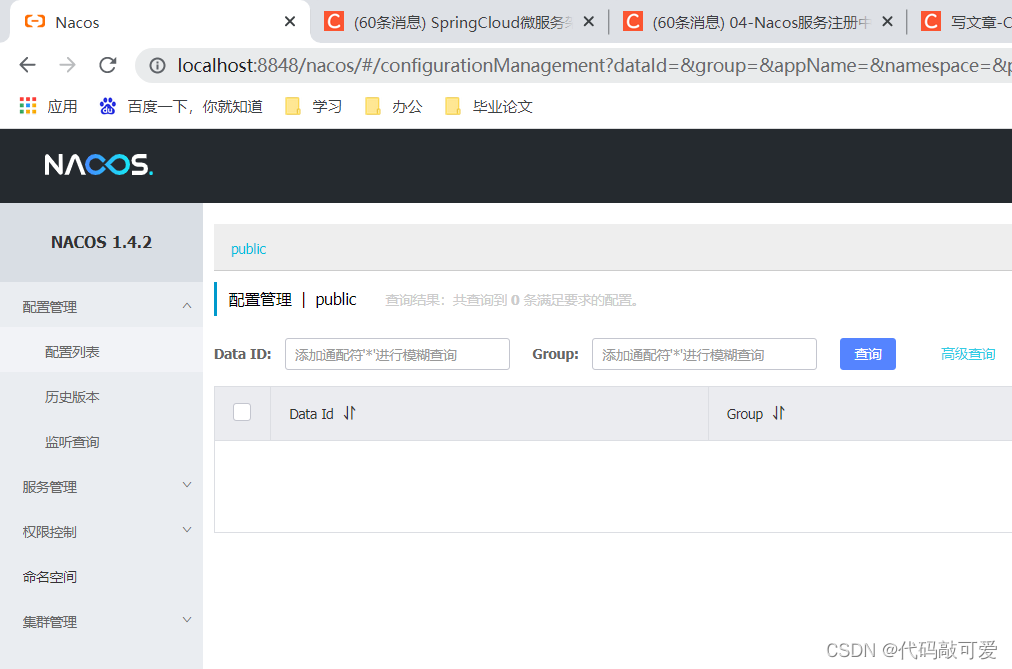Screen dimensions: 1012x669
Task: Click the browser address bar URL
Action: [x=594, y=65]
